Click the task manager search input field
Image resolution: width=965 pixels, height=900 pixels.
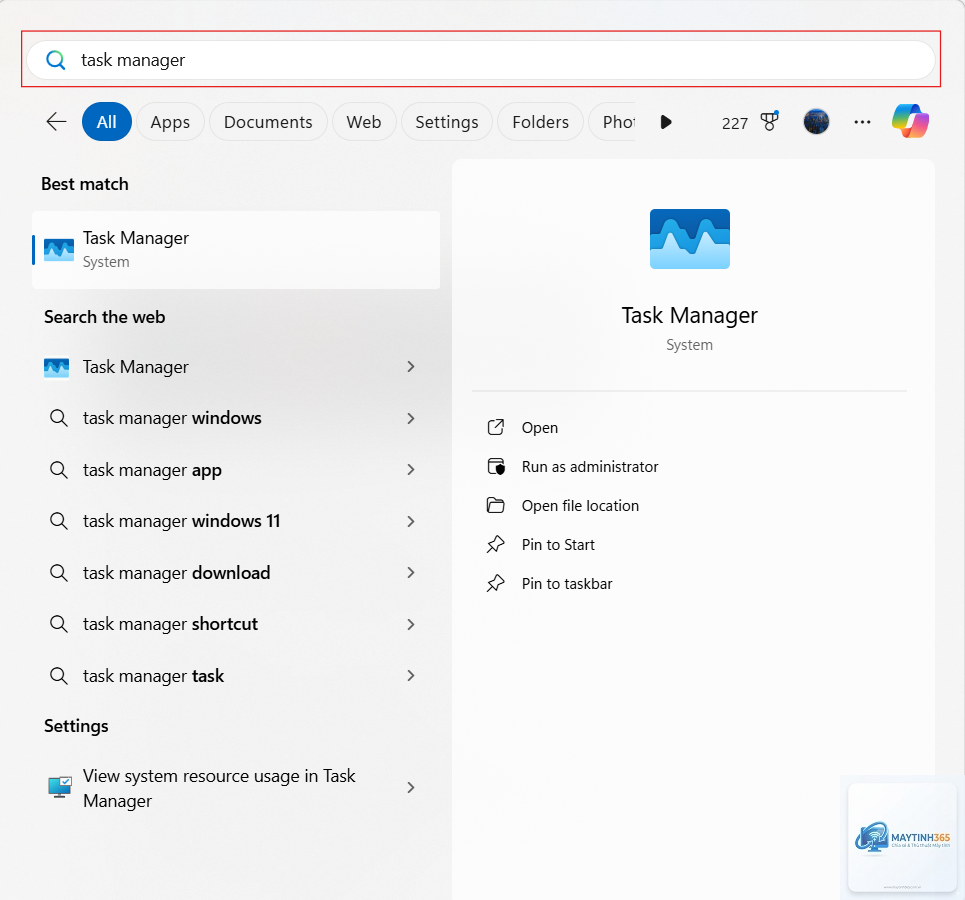[x=481, y=60]
